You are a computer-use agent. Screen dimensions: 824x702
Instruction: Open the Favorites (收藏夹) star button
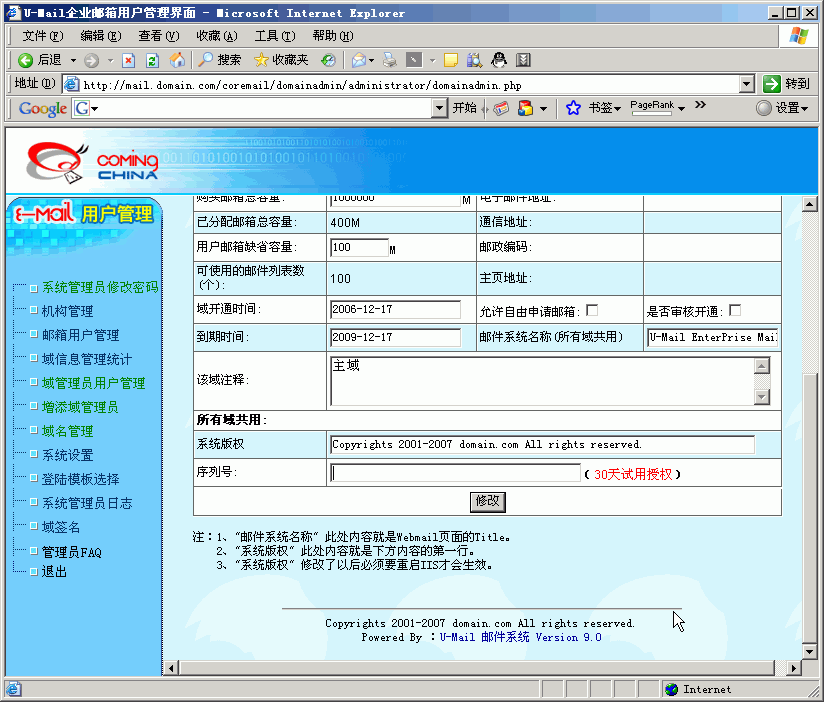tap(281, 60)
